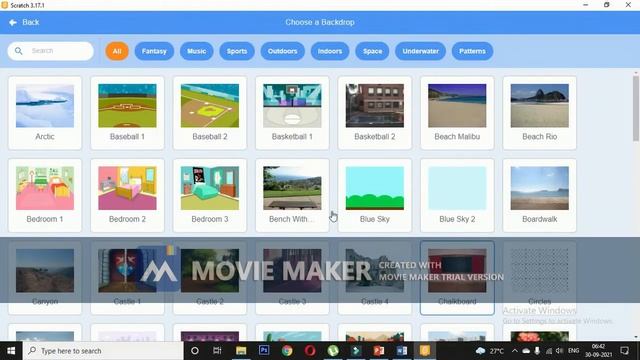
Task: Open Word from the taskbar
Action: click(x=402, y=351)
